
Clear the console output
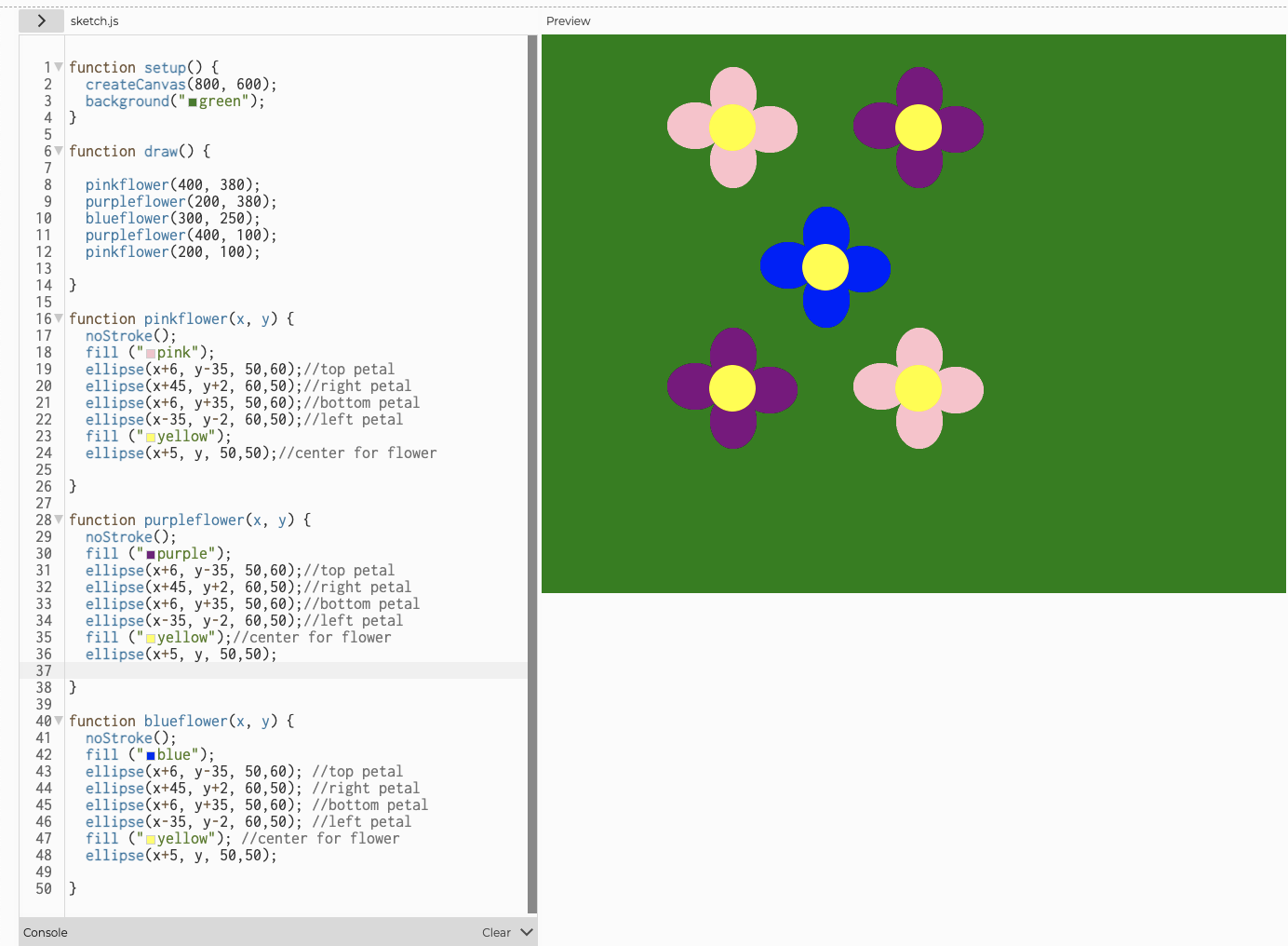(496, 932)
